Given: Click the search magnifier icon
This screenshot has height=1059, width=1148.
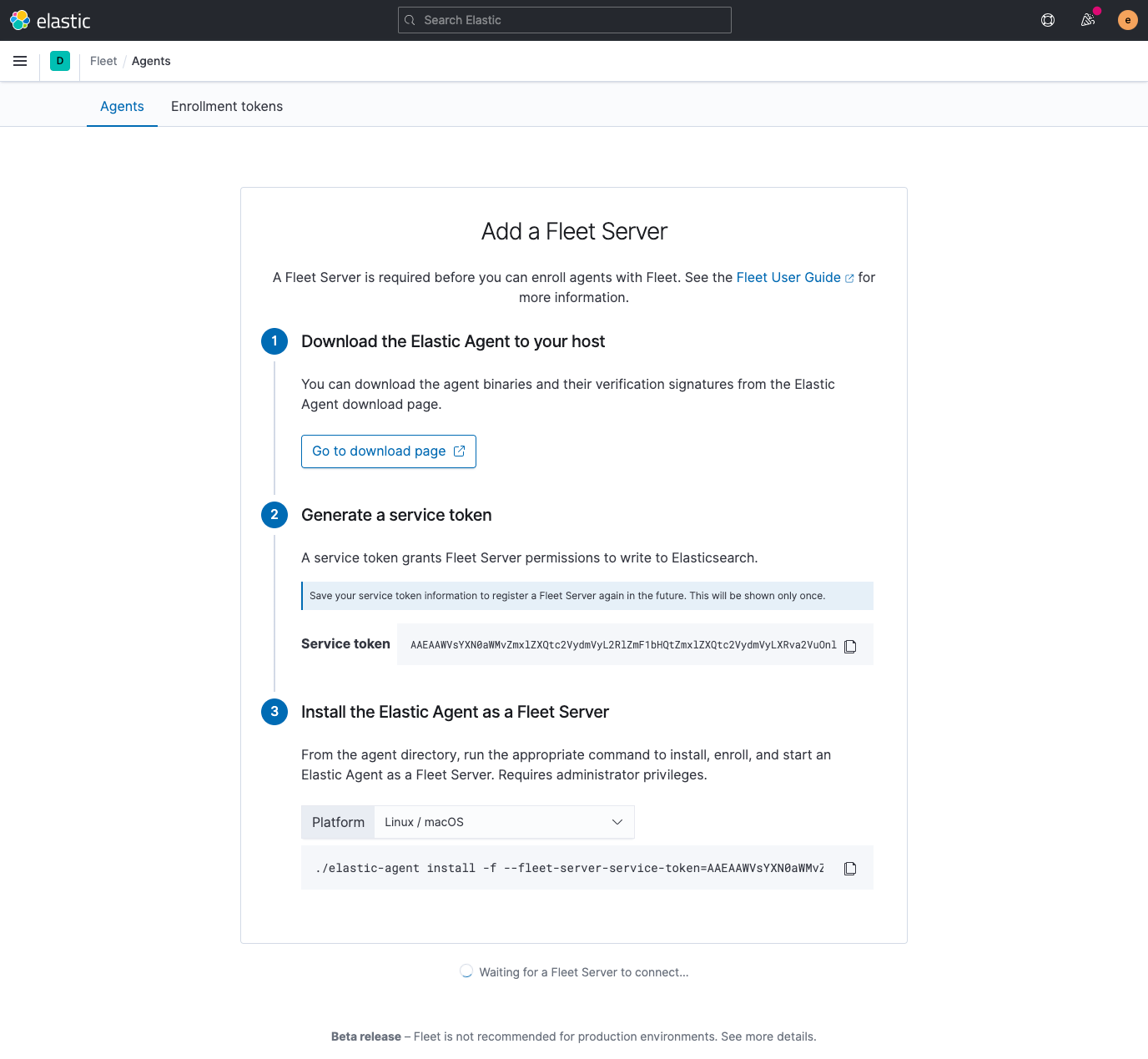Looking at the screenshot, I should [x=410, y=20].
